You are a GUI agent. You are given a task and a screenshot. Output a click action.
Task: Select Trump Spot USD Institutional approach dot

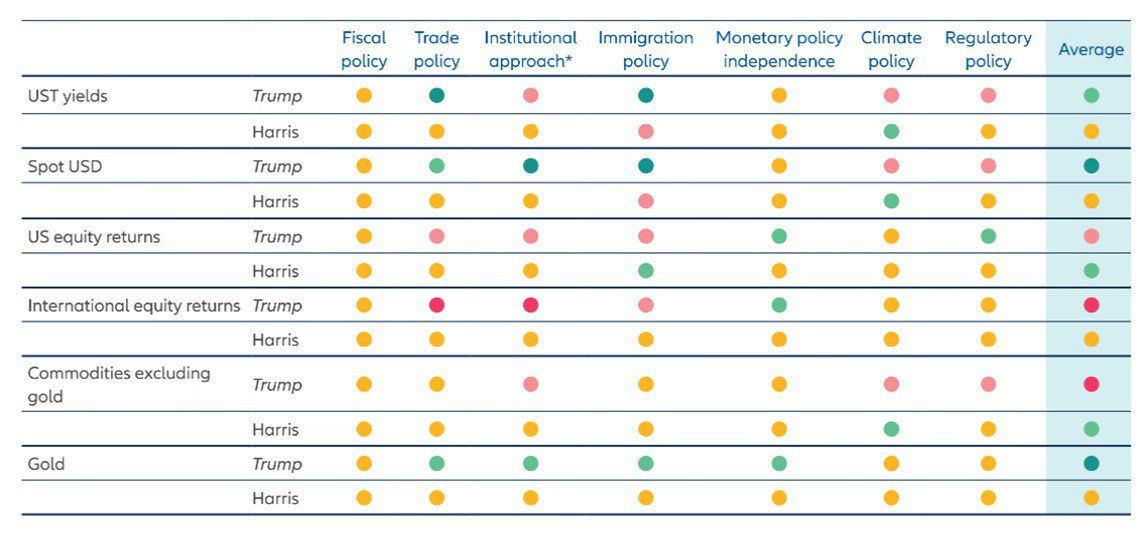(531, 166)
